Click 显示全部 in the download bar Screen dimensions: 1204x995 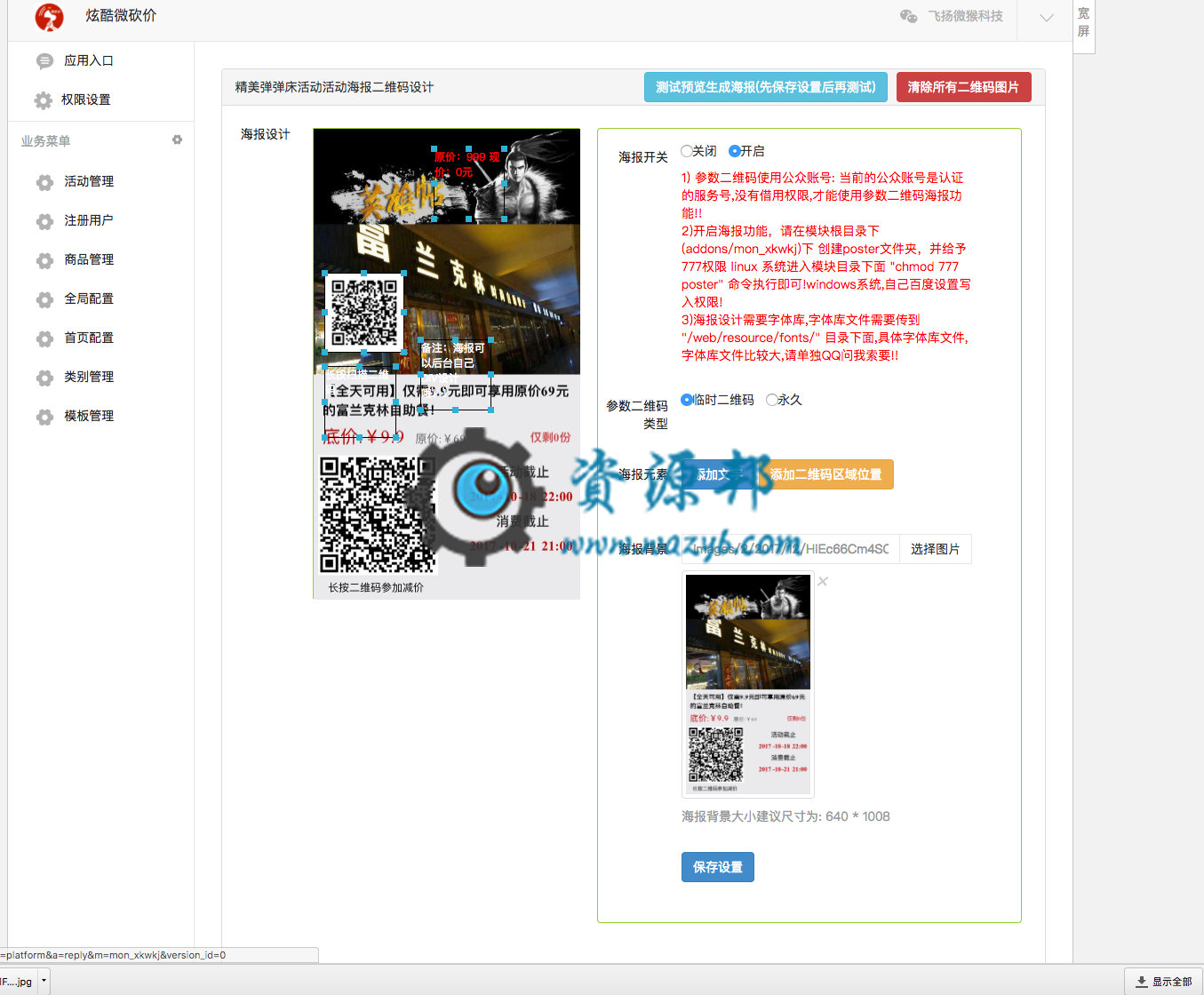pyautogui.click(x=1164, y=982)
